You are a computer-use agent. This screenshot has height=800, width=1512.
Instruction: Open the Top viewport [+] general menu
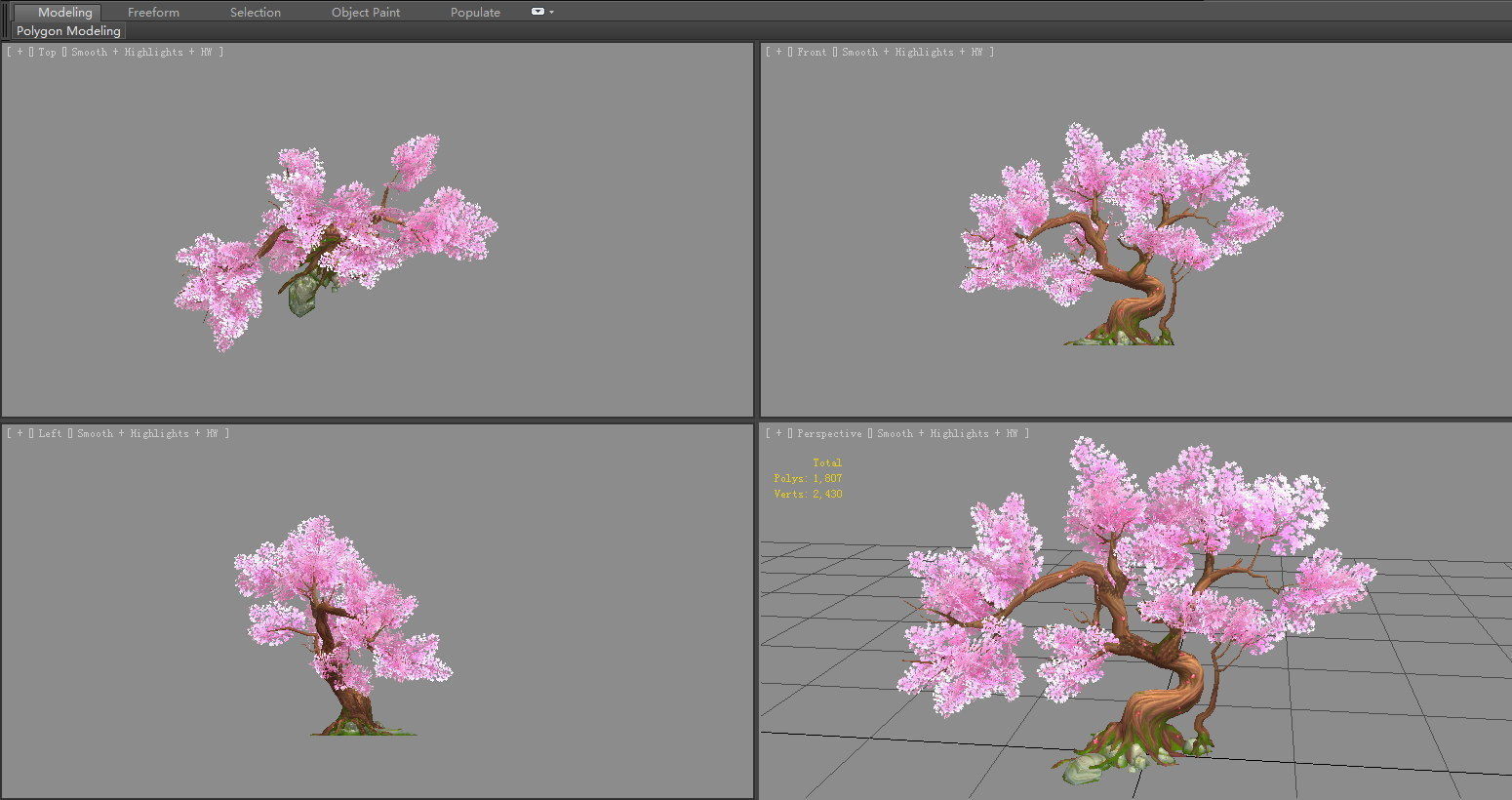(20, 52)
